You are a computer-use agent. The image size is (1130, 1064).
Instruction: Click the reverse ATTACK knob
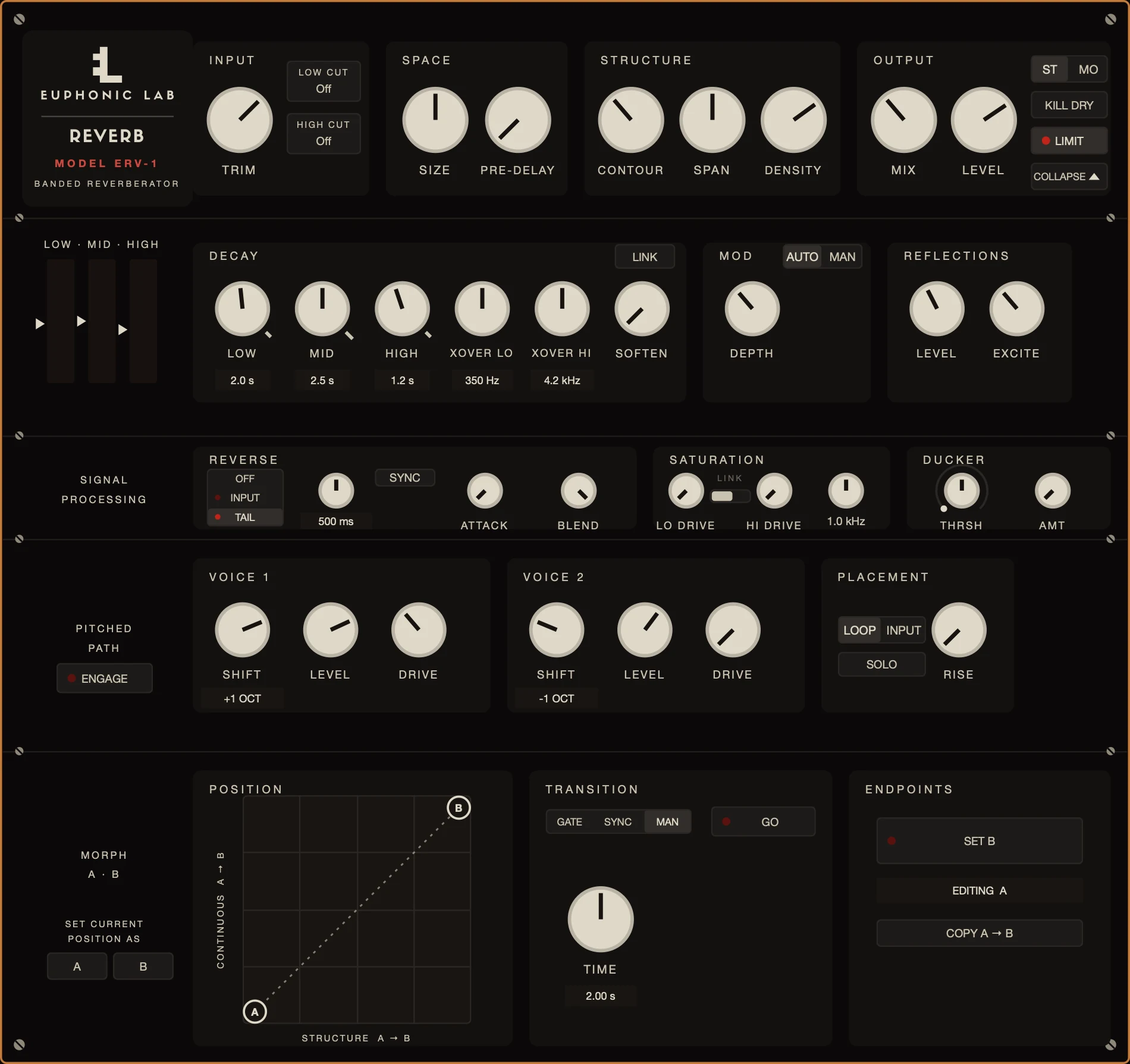[x=485, y=491]
